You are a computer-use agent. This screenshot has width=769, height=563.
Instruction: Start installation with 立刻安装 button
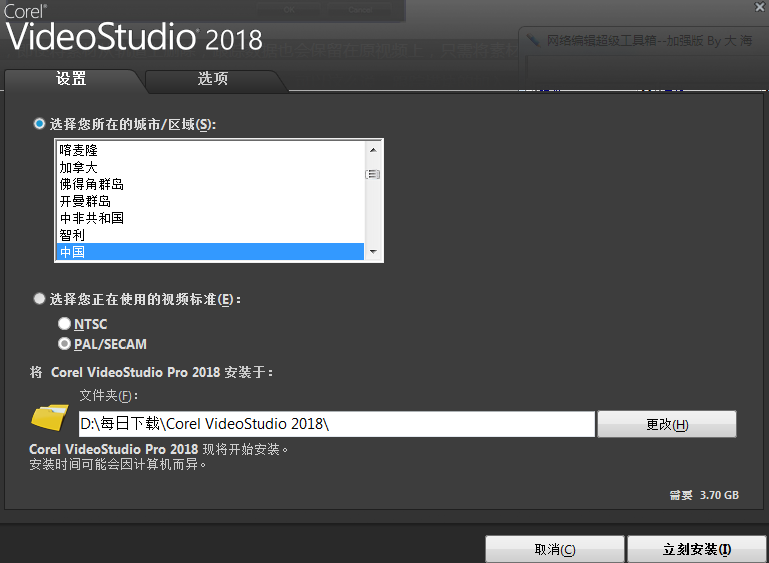(x=696, y=549)
